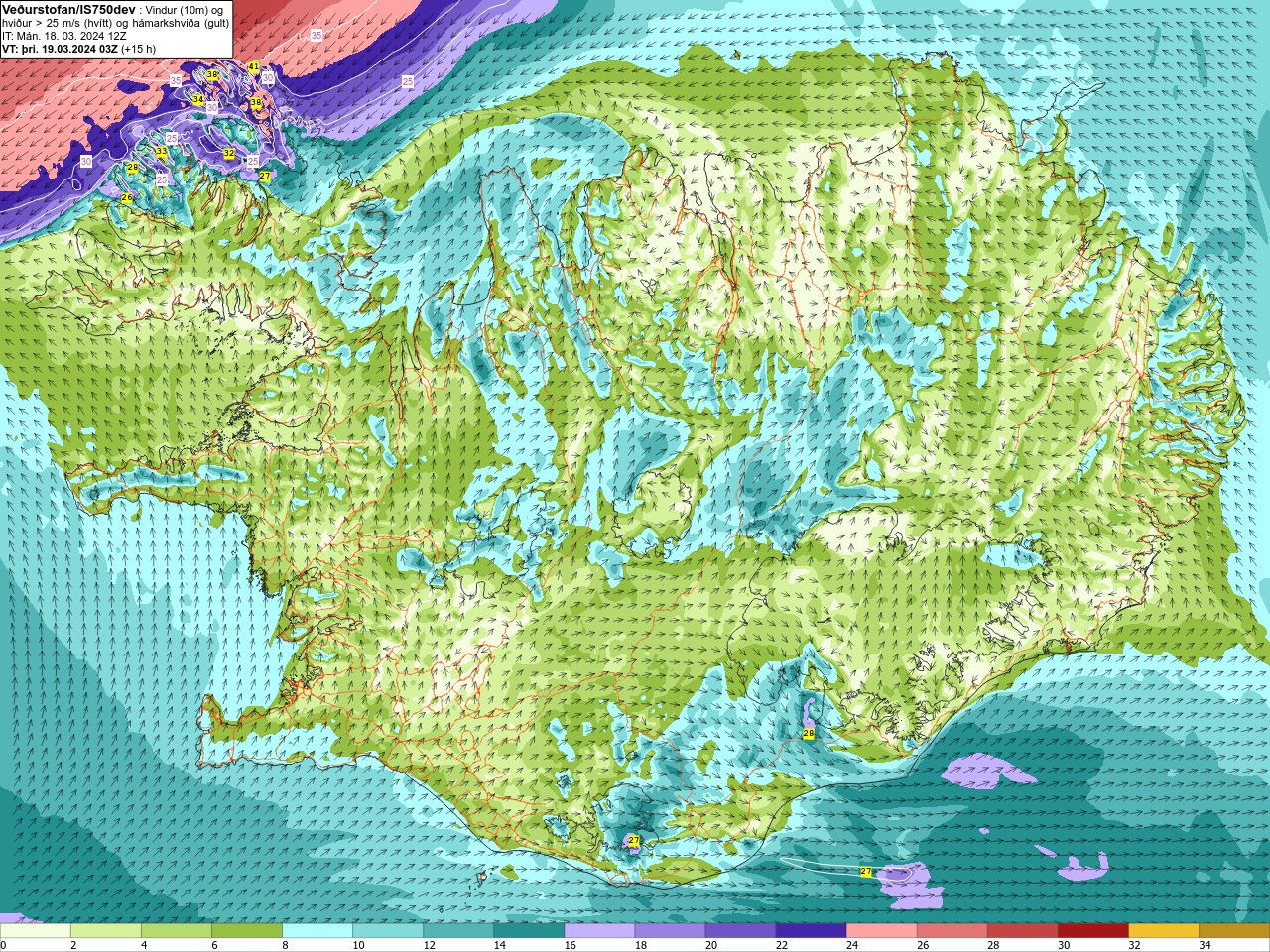Click the "hámarkshviða (gult)" text in header
Screen dimensions: 1270x952
[x=183, y=23]
